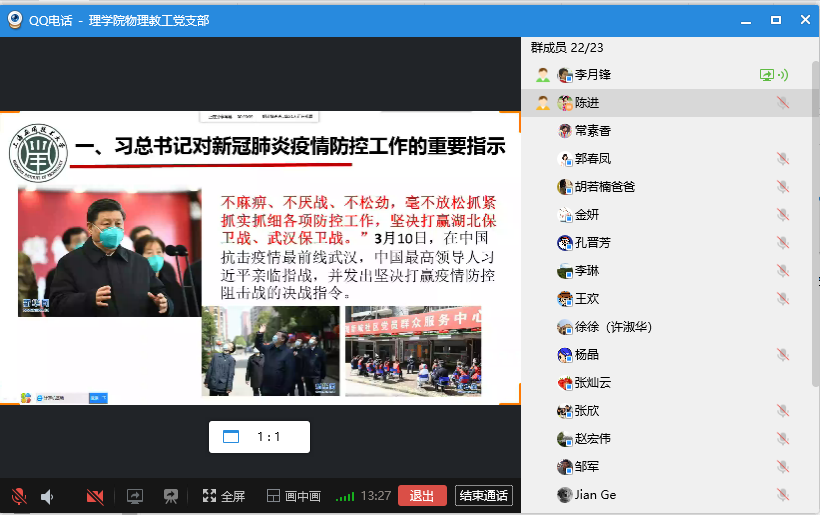Enter full screen with 全屏

(223, 496)
